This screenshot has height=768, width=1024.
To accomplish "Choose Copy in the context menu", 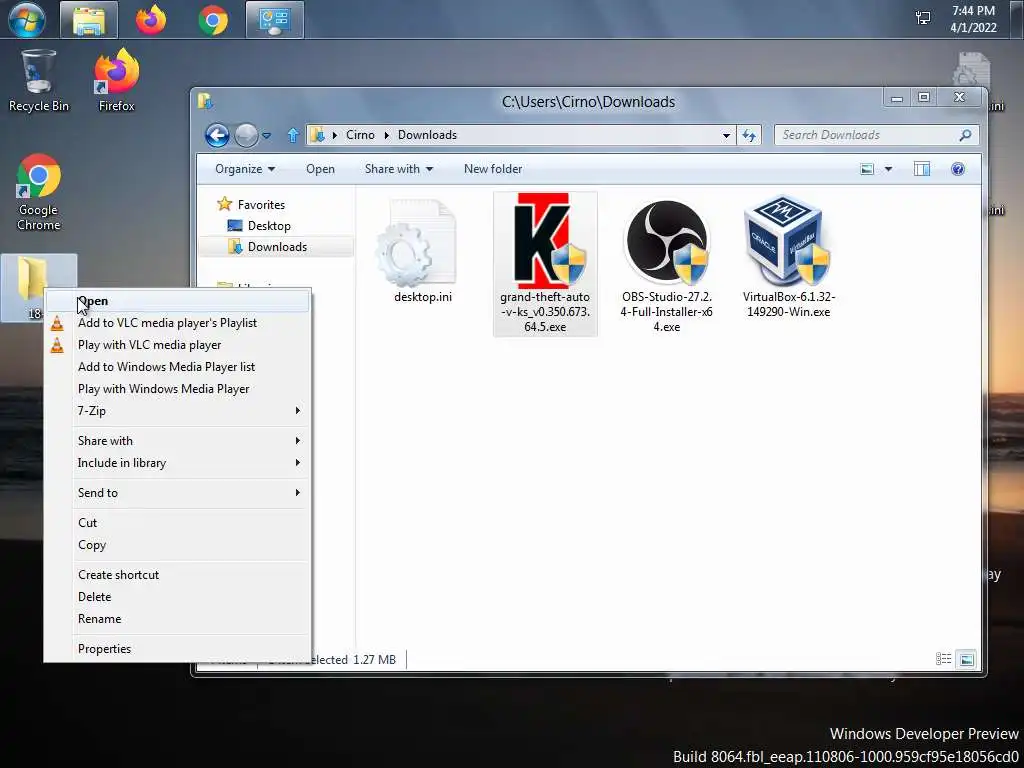I will [x=177, y=545].
